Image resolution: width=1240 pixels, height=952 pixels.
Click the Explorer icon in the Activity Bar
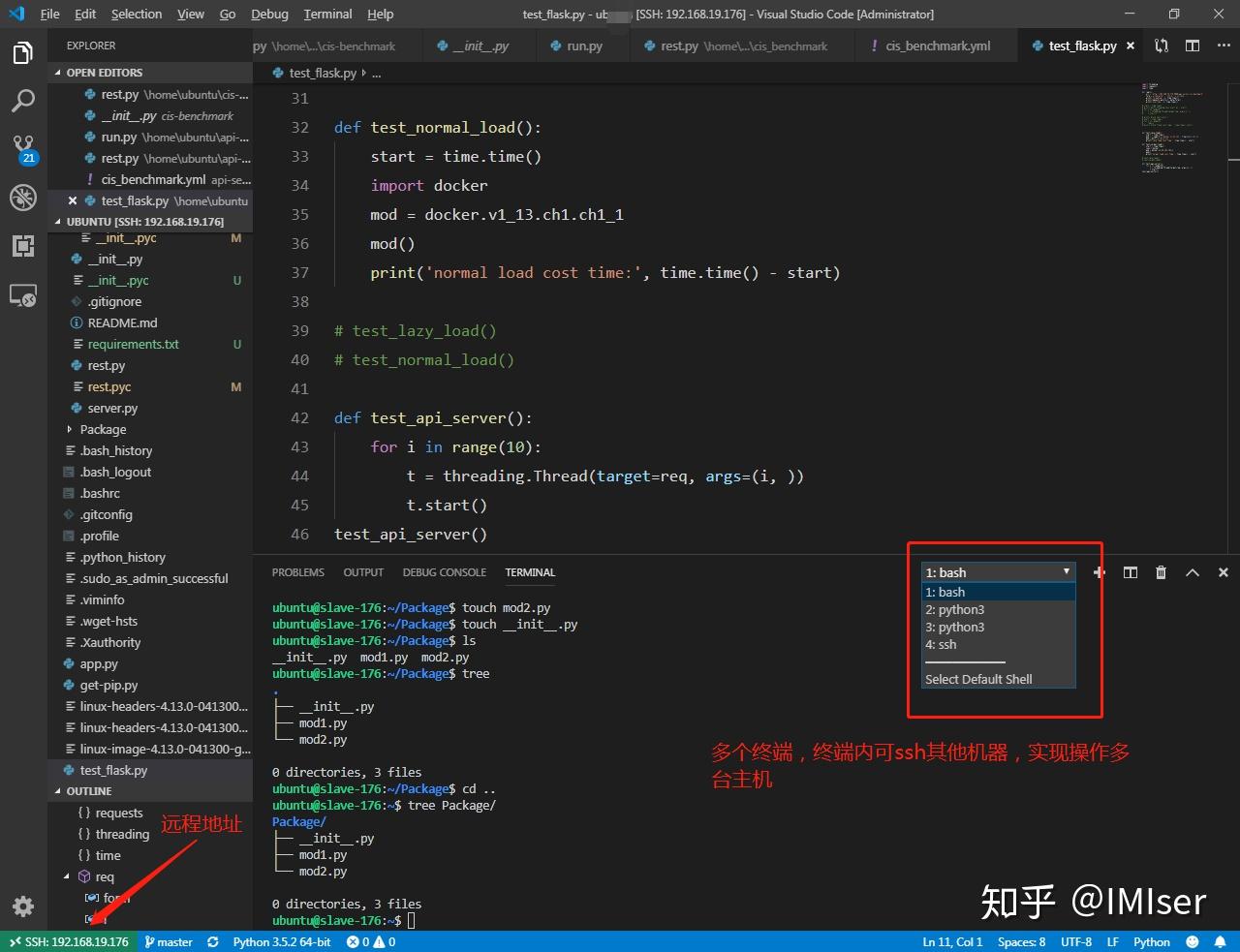pos(23,53)
